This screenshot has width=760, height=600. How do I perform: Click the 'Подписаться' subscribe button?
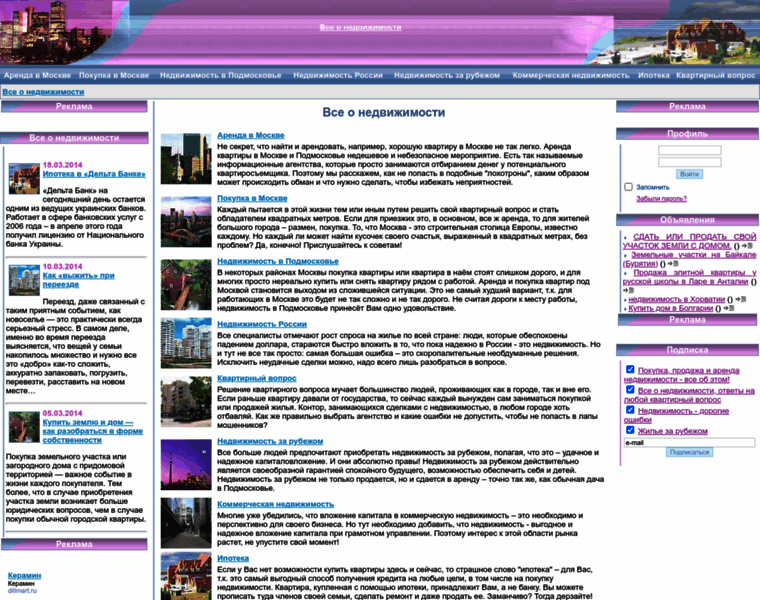[689, 452]
